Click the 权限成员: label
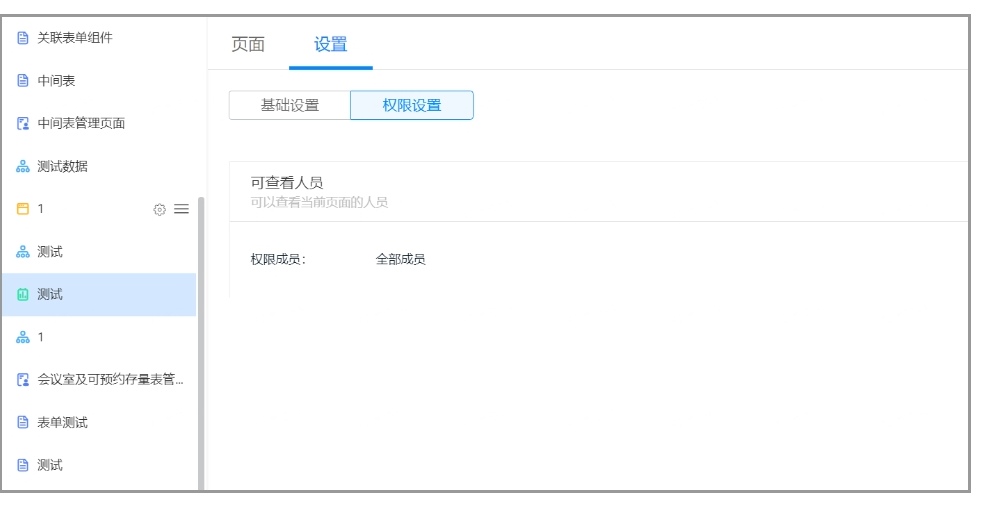 278,259
